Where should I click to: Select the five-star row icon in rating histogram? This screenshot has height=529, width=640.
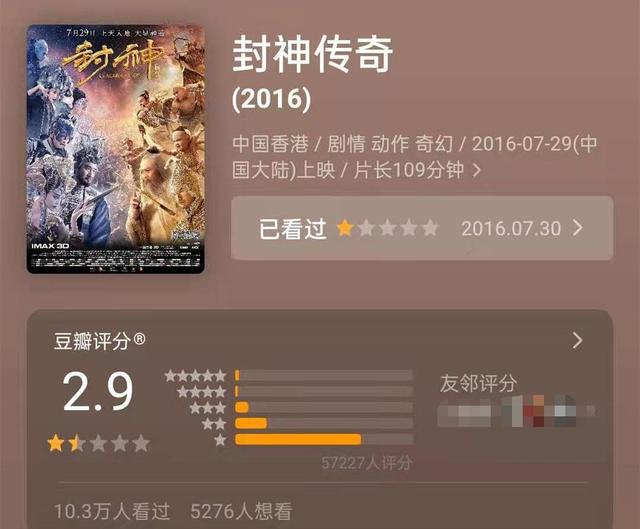pos(195,376)
